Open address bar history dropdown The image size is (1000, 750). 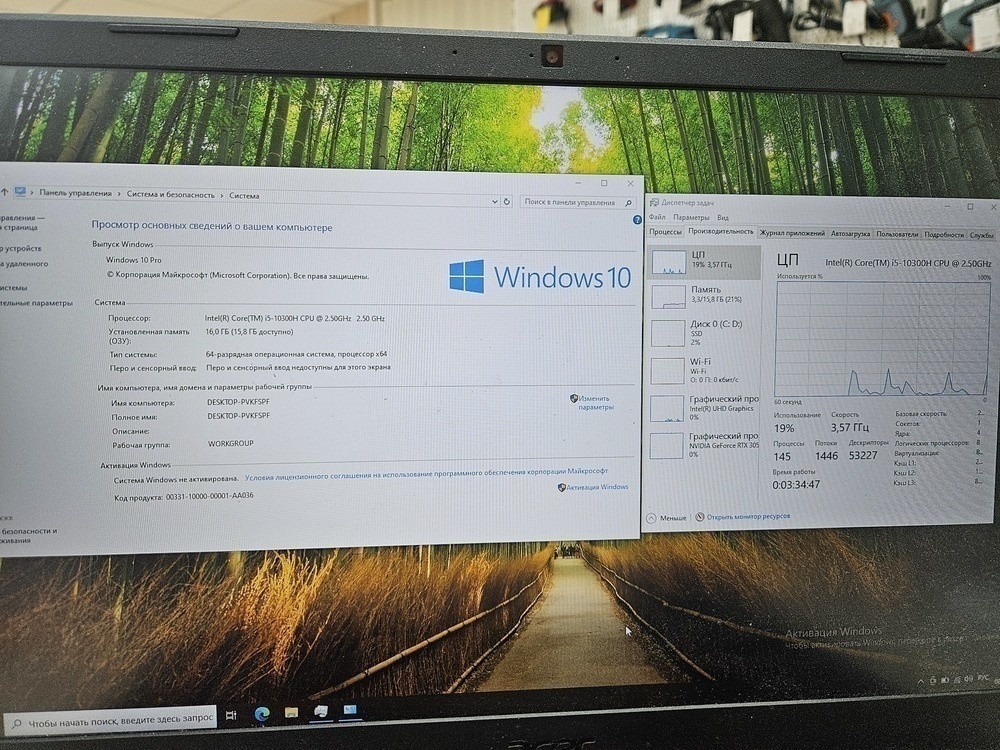494,202
